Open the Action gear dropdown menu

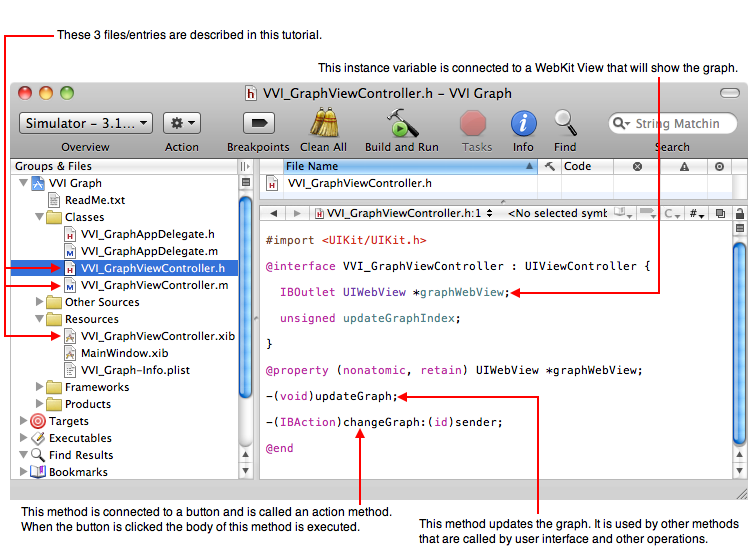click(x=182, y=123)
